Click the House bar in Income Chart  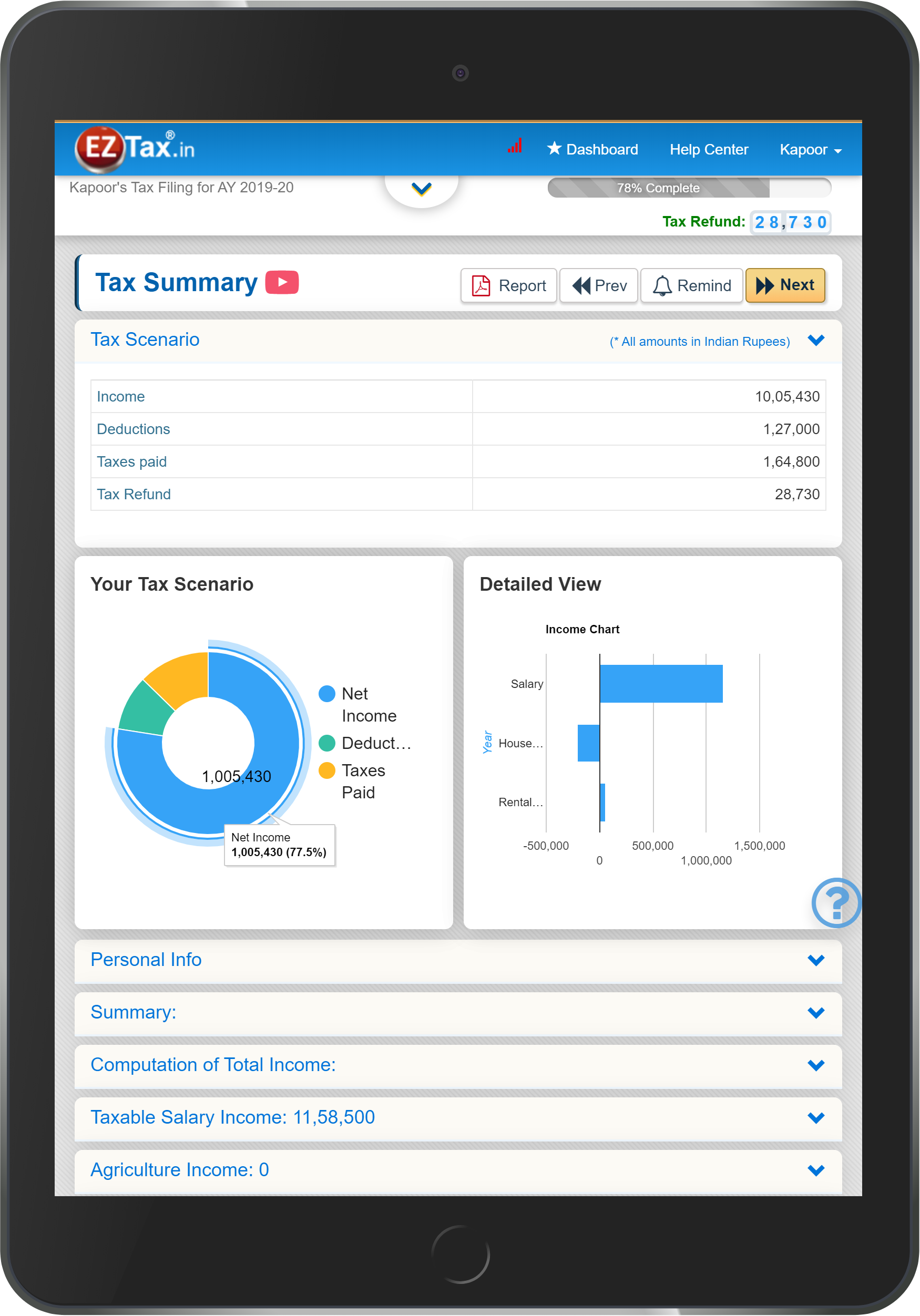589,743
